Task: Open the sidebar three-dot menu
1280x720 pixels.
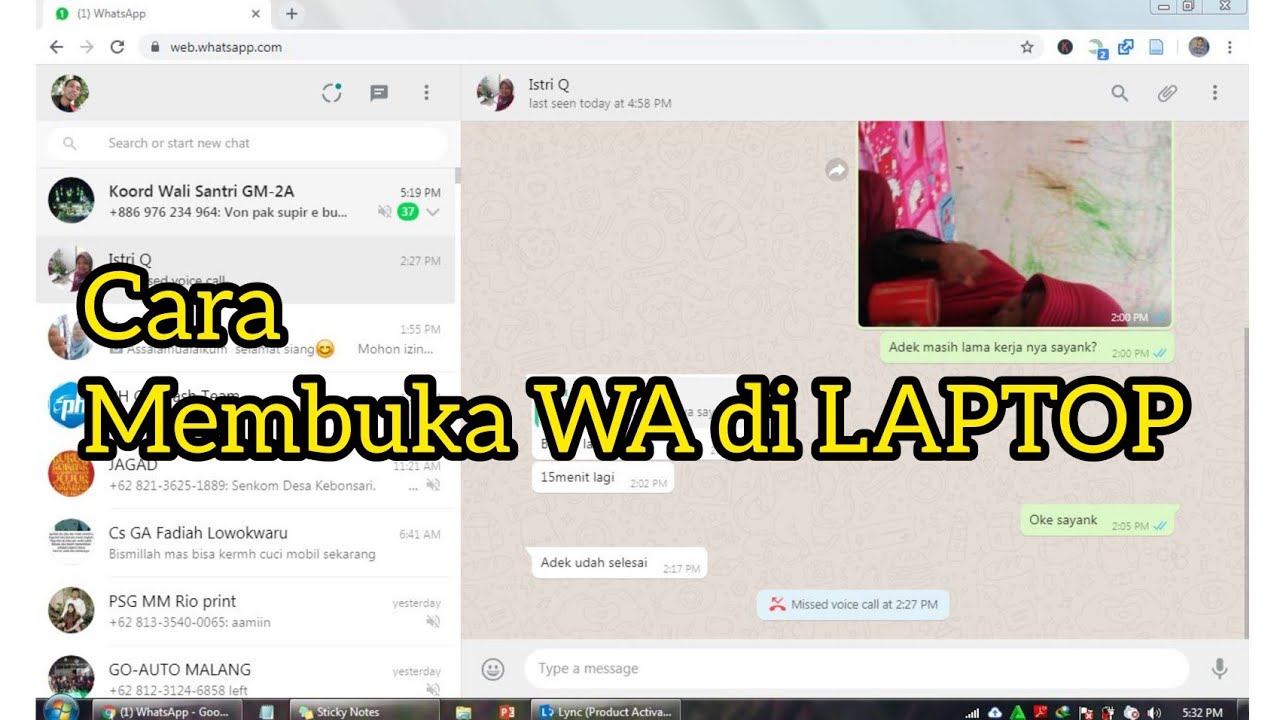Action: point(426,93)
